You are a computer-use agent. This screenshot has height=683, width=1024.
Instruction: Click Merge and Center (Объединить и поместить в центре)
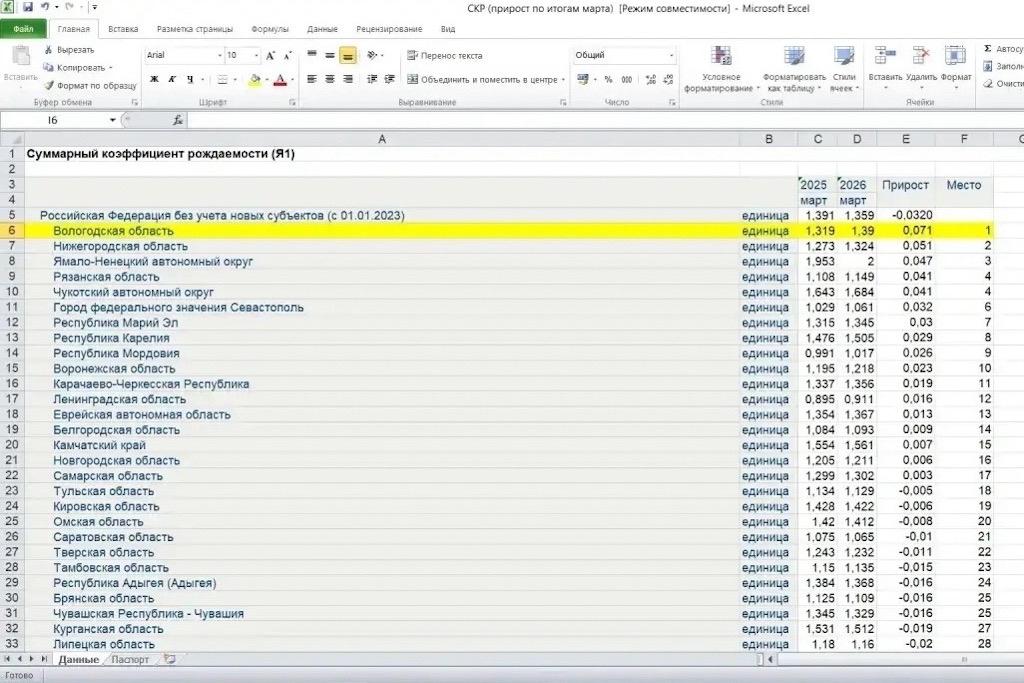[482, 80]
